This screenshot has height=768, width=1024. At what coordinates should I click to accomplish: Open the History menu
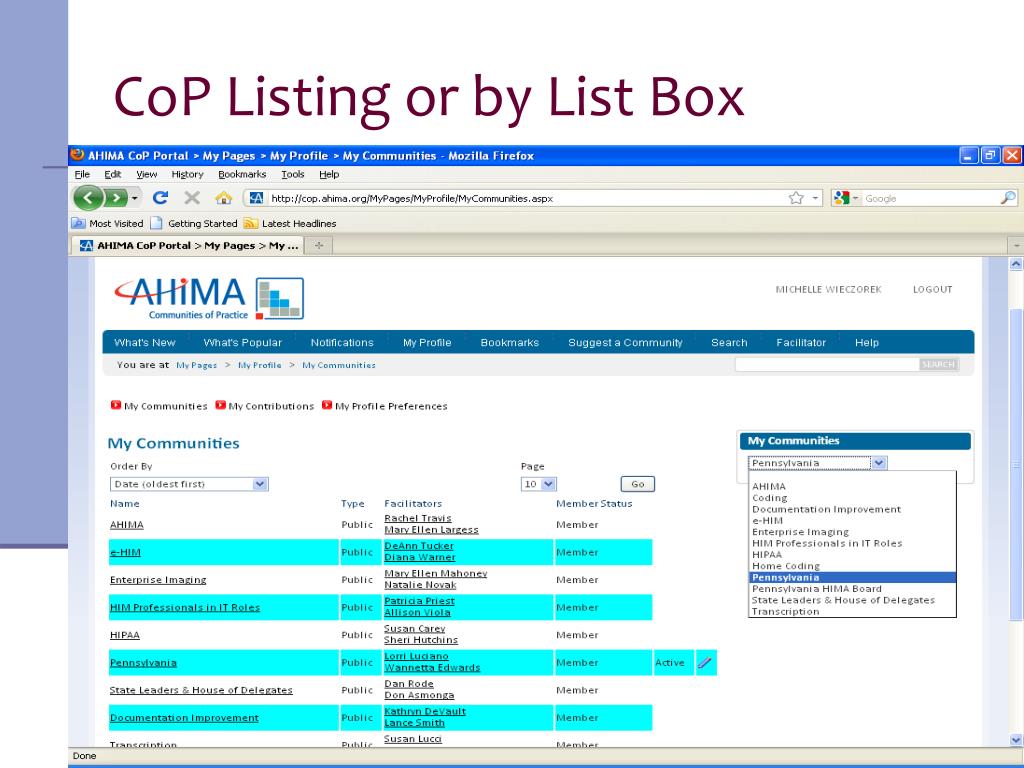tap(187, 174)
